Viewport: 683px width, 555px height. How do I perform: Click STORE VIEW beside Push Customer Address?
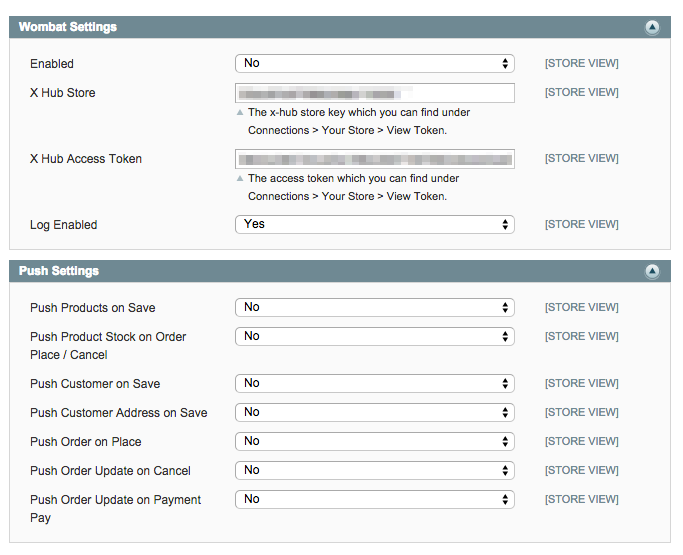(582, 413)
